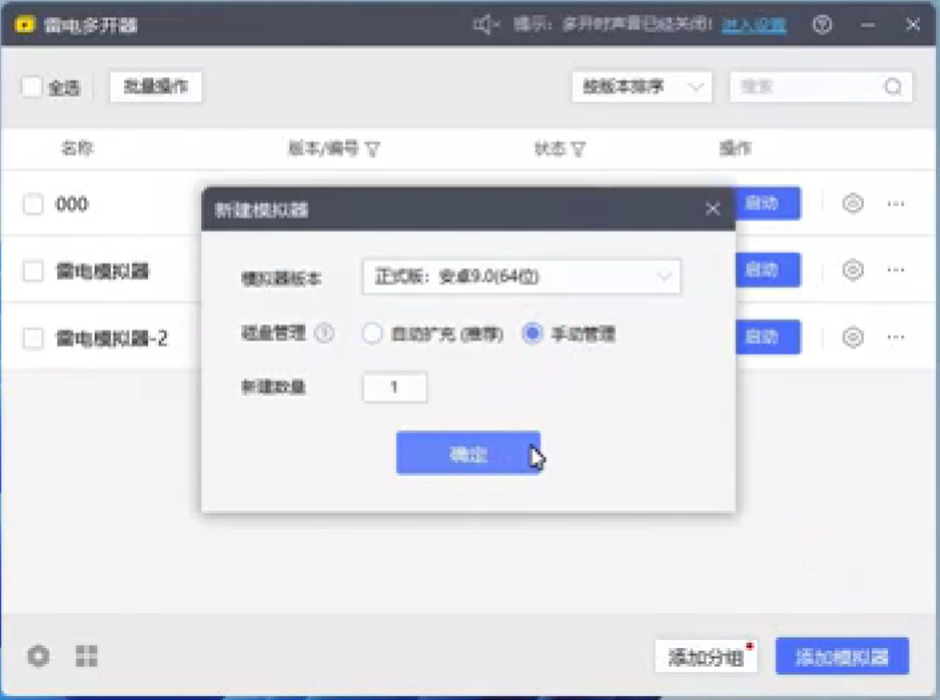Screen dimensions: 940x700
Task: Confirm with the 确定 button in dialog
Action: click(468, 453)
